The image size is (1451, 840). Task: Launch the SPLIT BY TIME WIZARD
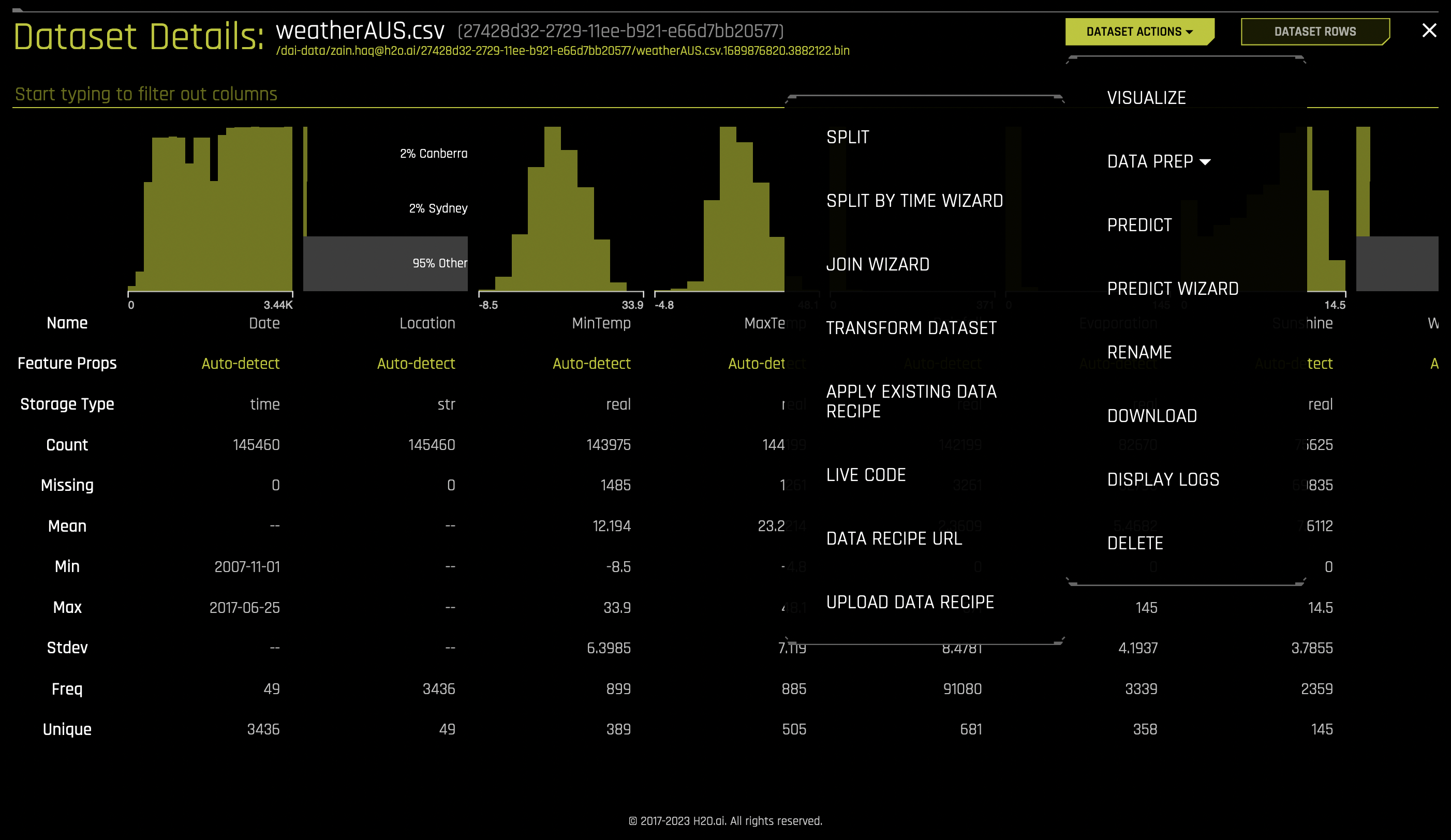point(914,200)
